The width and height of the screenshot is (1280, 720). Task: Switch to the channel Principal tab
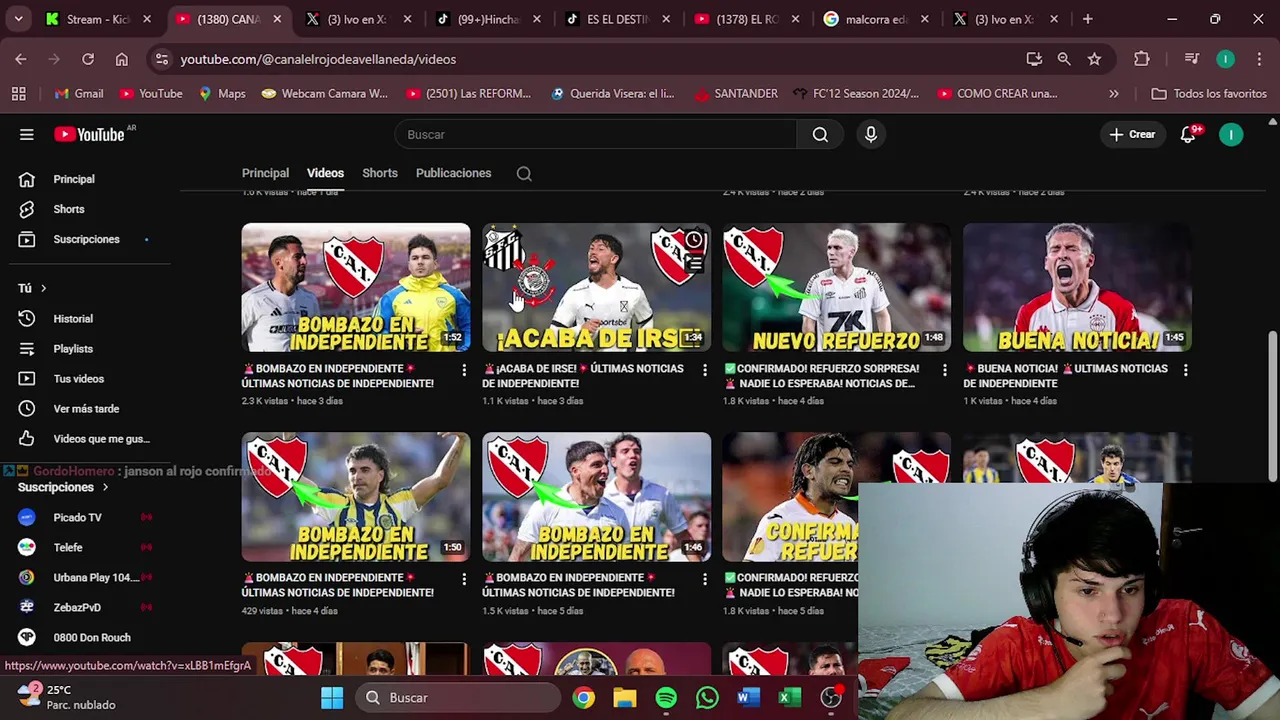(x=265, y=173)
